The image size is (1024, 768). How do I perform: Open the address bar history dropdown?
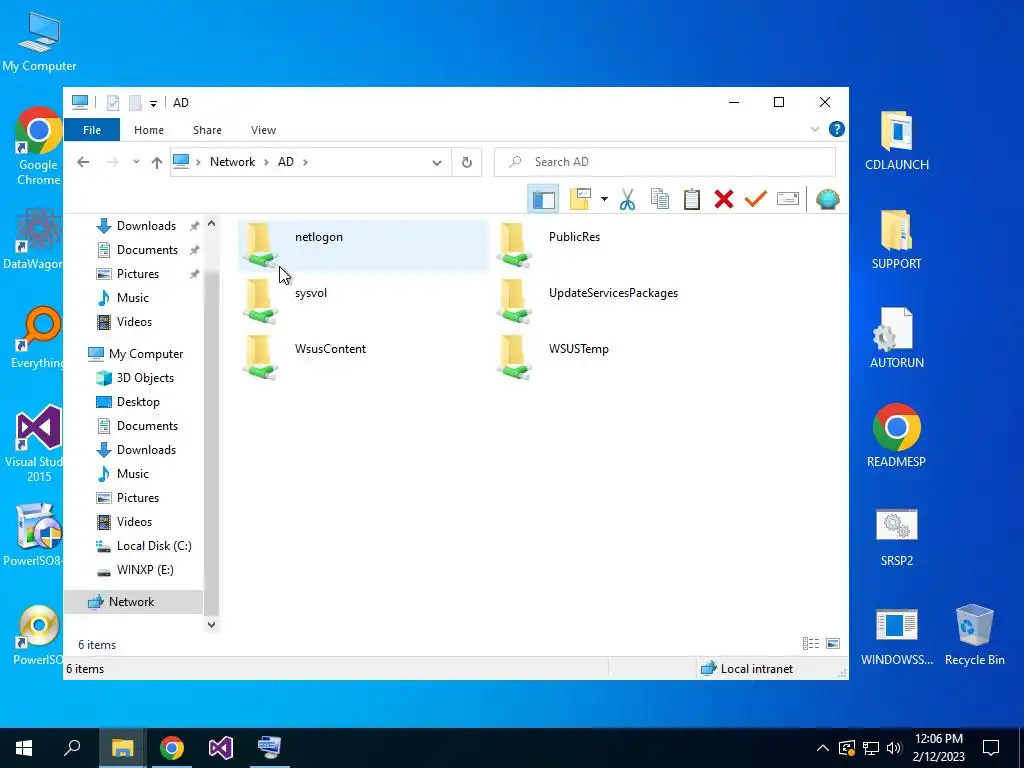pos(437,163)
